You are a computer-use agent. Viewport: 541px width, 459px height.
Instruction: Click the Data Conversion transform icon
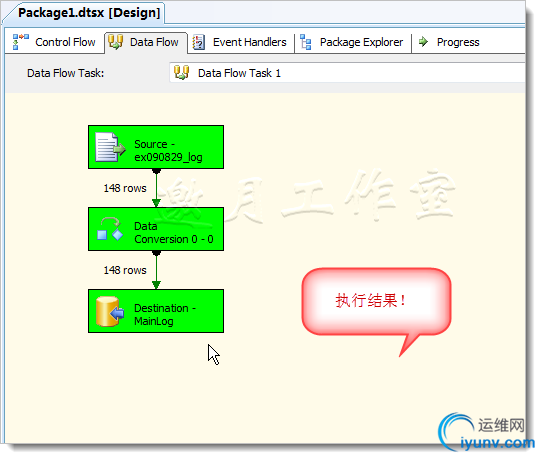coord(110,229)
